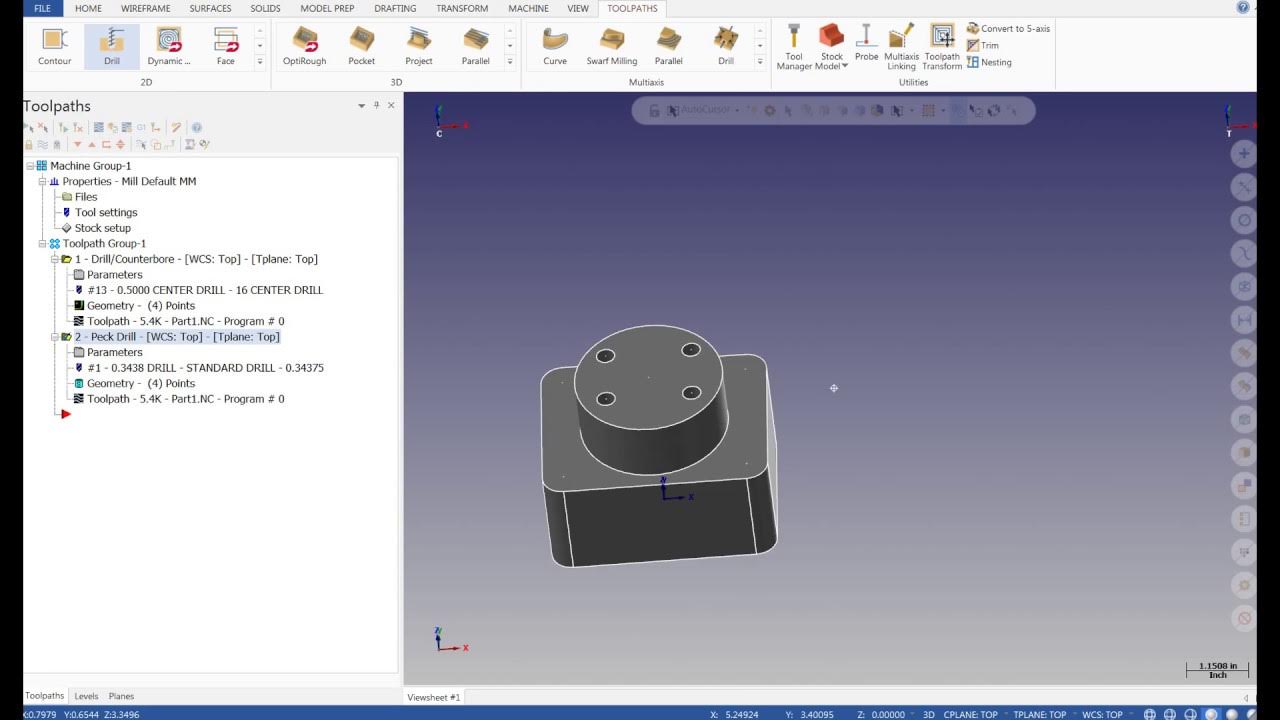Switch to the WIREFRAME ribbon tab
This screenshot has width=1280, height=720.
[145, 8]
